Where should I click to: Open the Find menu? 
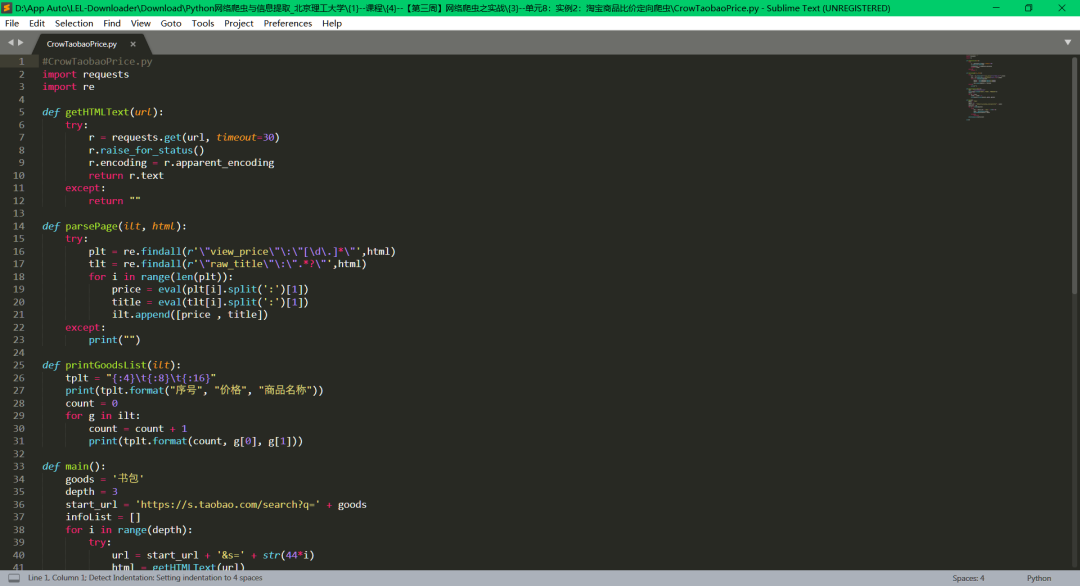point(112,23)
